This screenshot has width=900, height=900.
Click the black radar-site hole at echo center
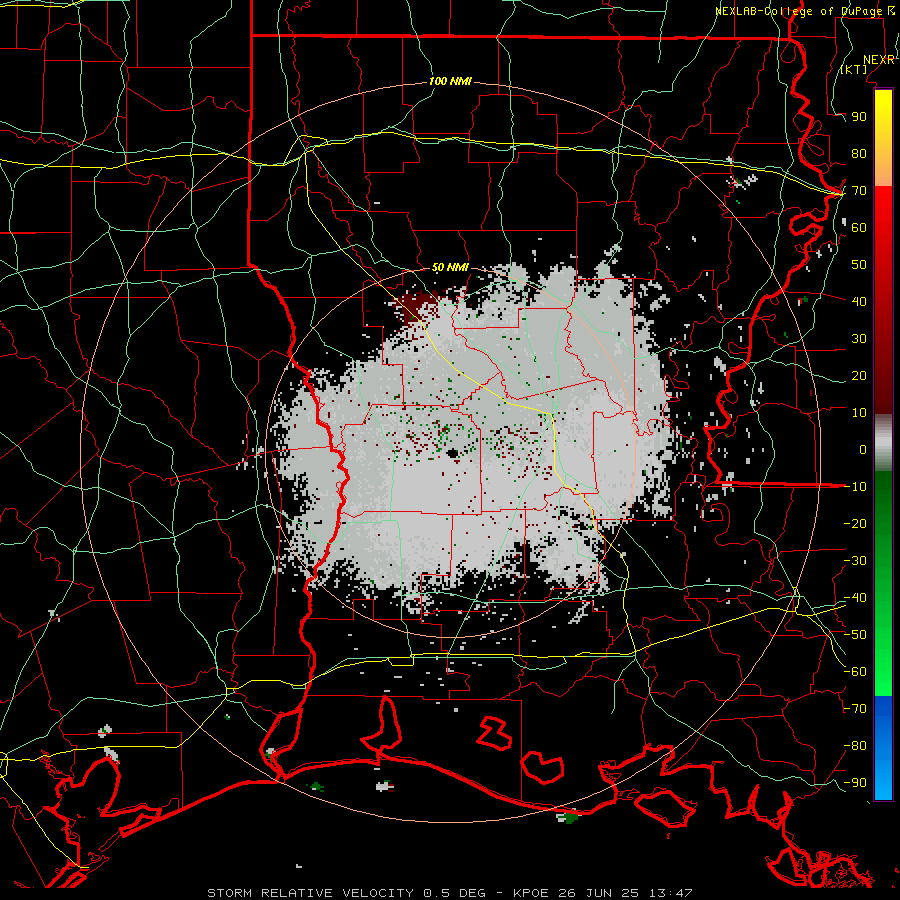click(x=453, y=454)
